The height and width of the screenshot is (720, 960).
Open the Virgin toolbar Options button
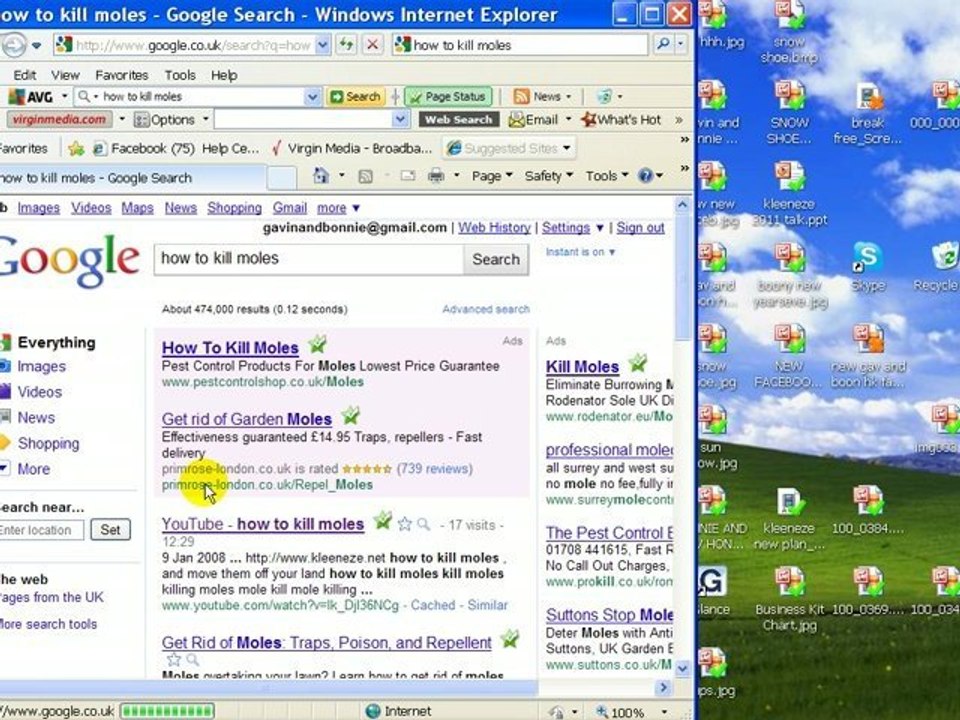(166, 119)
